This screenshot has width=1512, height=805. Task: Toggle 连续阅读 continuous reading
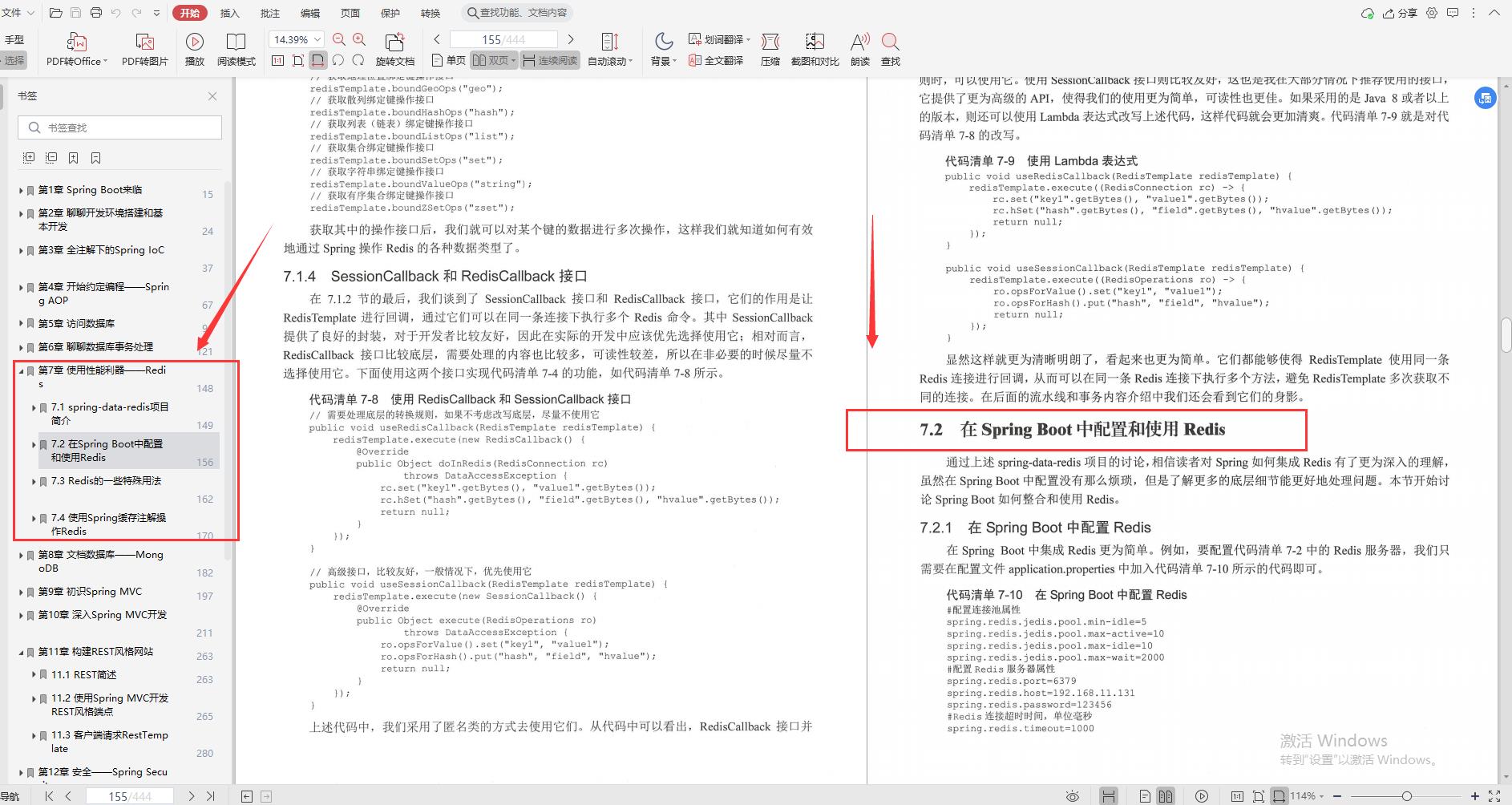coord(550,60)
